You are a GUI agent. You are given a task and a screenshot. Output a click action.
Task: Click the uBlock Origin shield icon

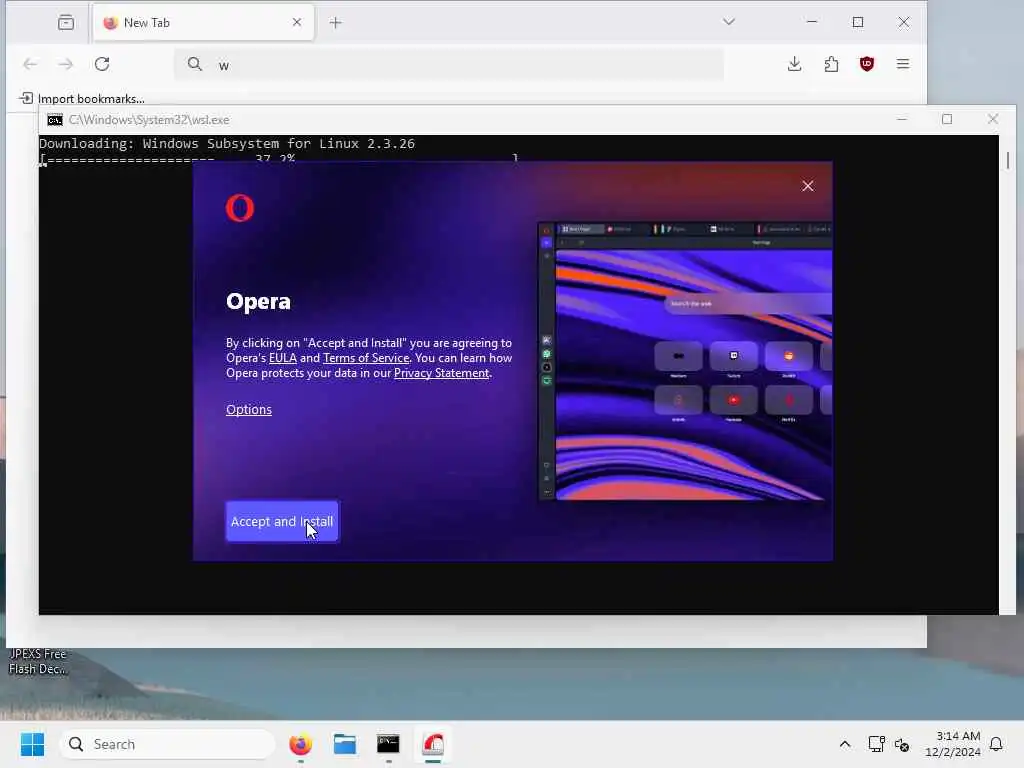tap(867, 64)
